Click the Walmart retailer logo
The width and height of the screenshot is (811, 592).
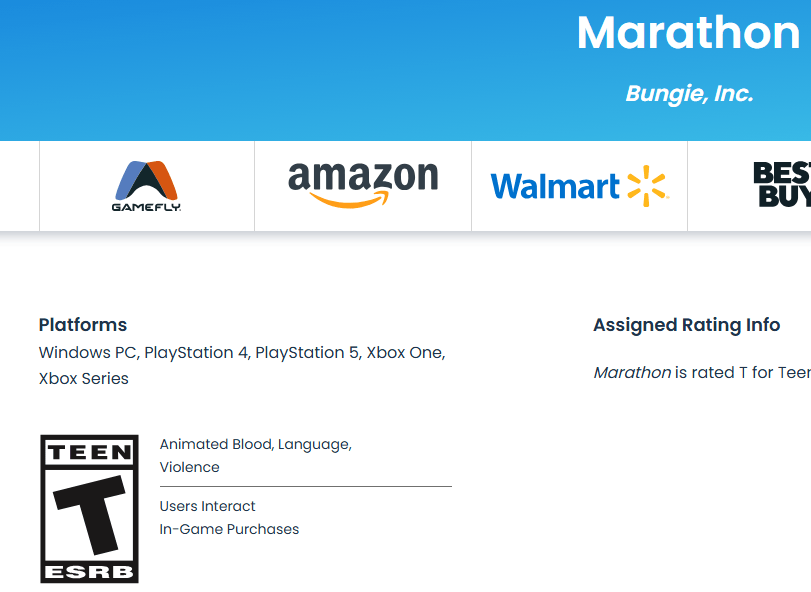tap(578, 185)
